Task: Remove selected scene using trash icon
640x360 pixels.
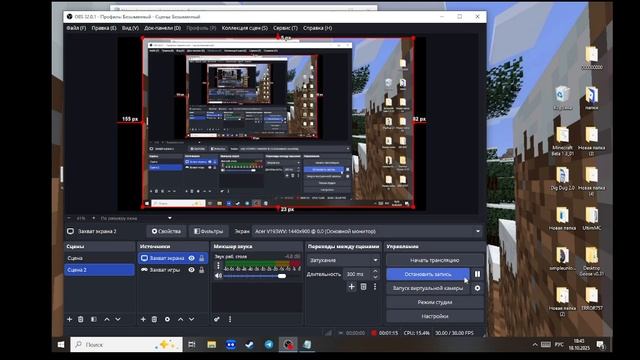Action: (x=81, y=319)
